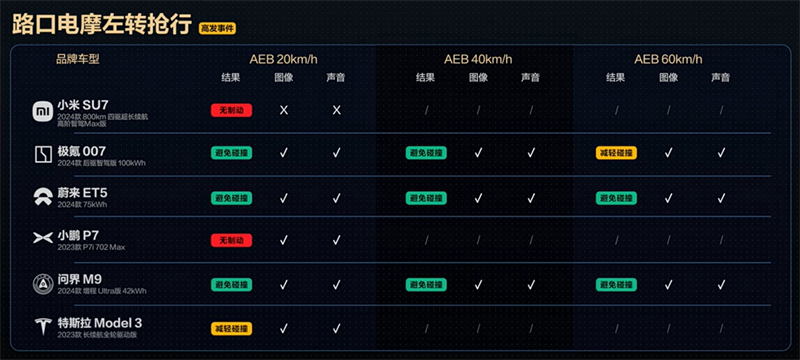Click 问界 M9 checkmark under AEB 20km/h 声音
The width and height of the screenshot is (800, 360).
[336, 284]
